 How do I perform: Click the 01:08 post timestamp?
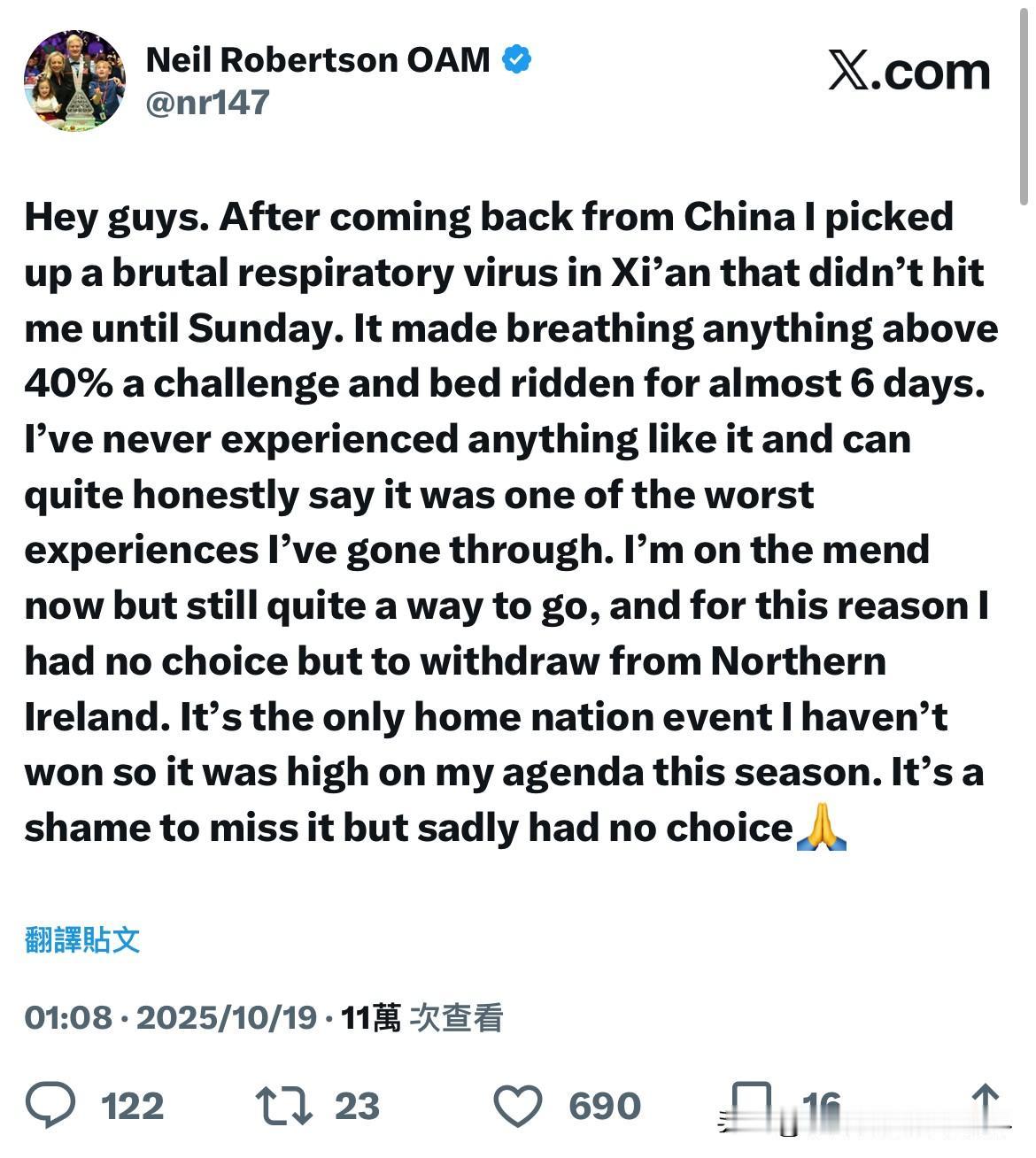click(x=67, y=1018)
